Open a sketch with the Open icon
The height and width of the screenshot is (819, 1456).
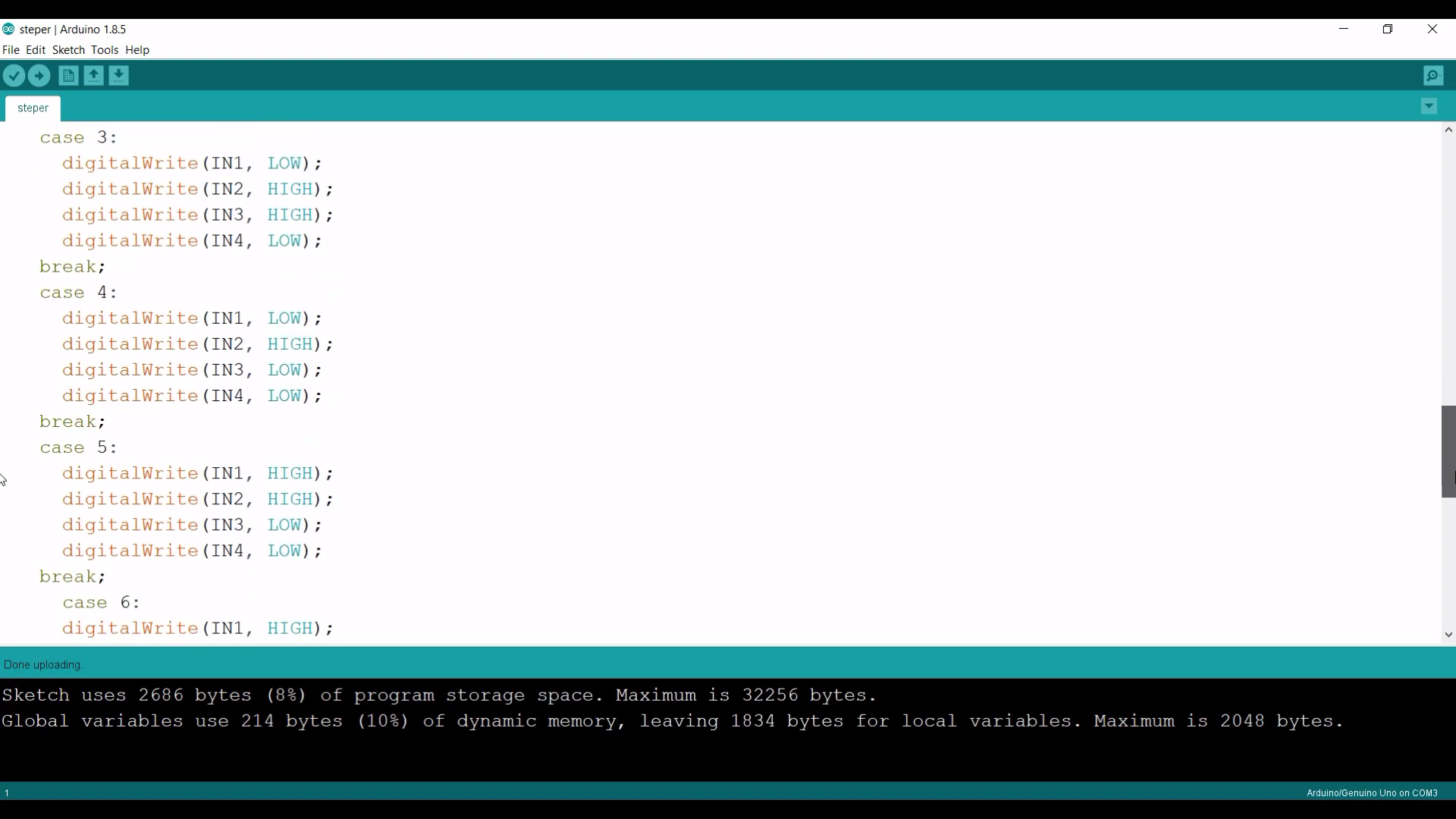pos(93,76)
